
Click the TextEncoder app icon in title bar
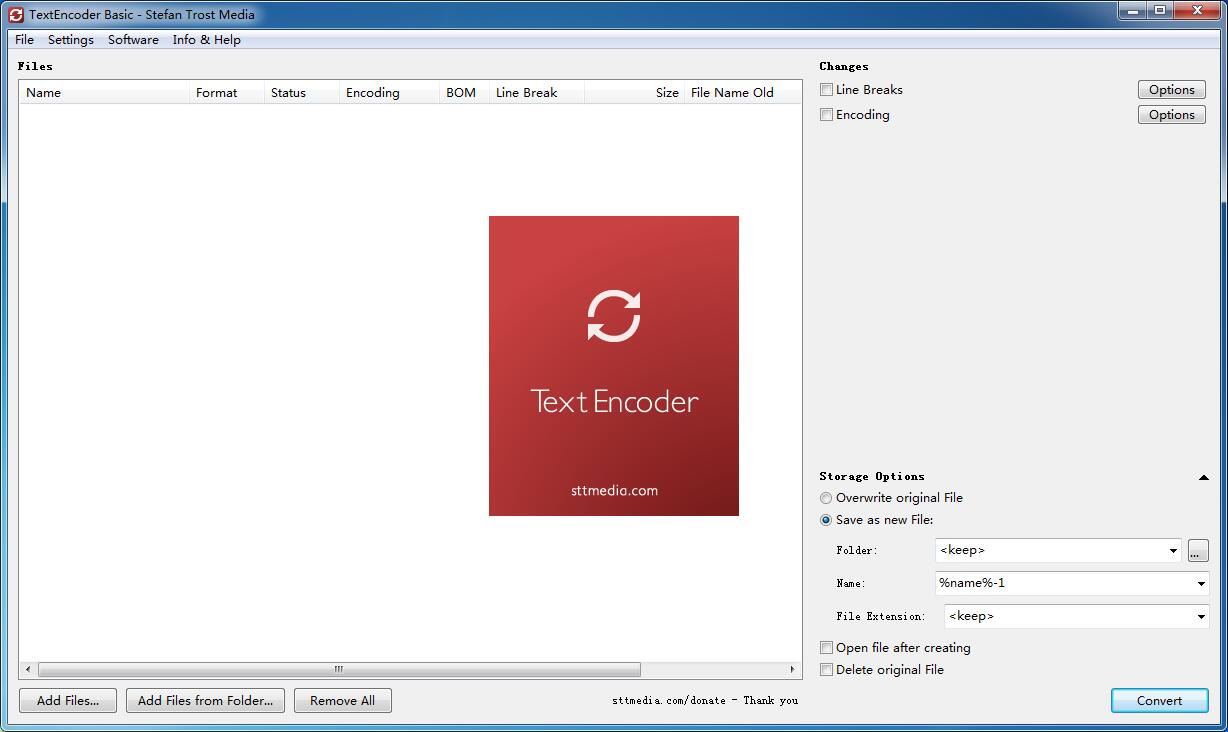pos(15,14)
